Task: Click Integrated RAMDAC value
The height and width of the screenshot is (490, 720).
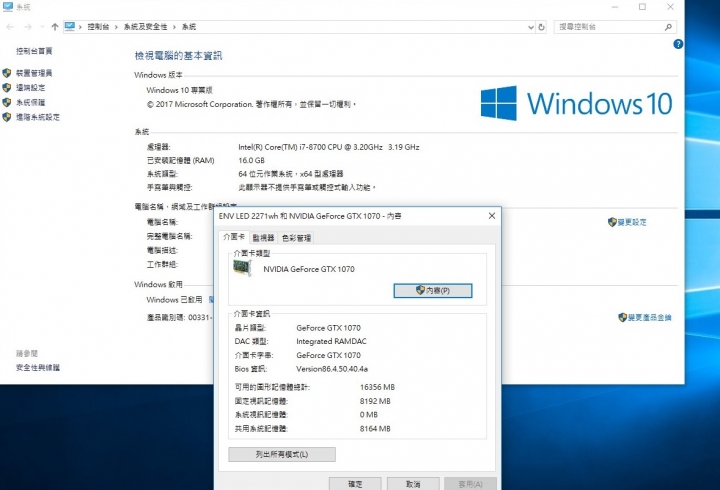Action: [x=331, y=341]
